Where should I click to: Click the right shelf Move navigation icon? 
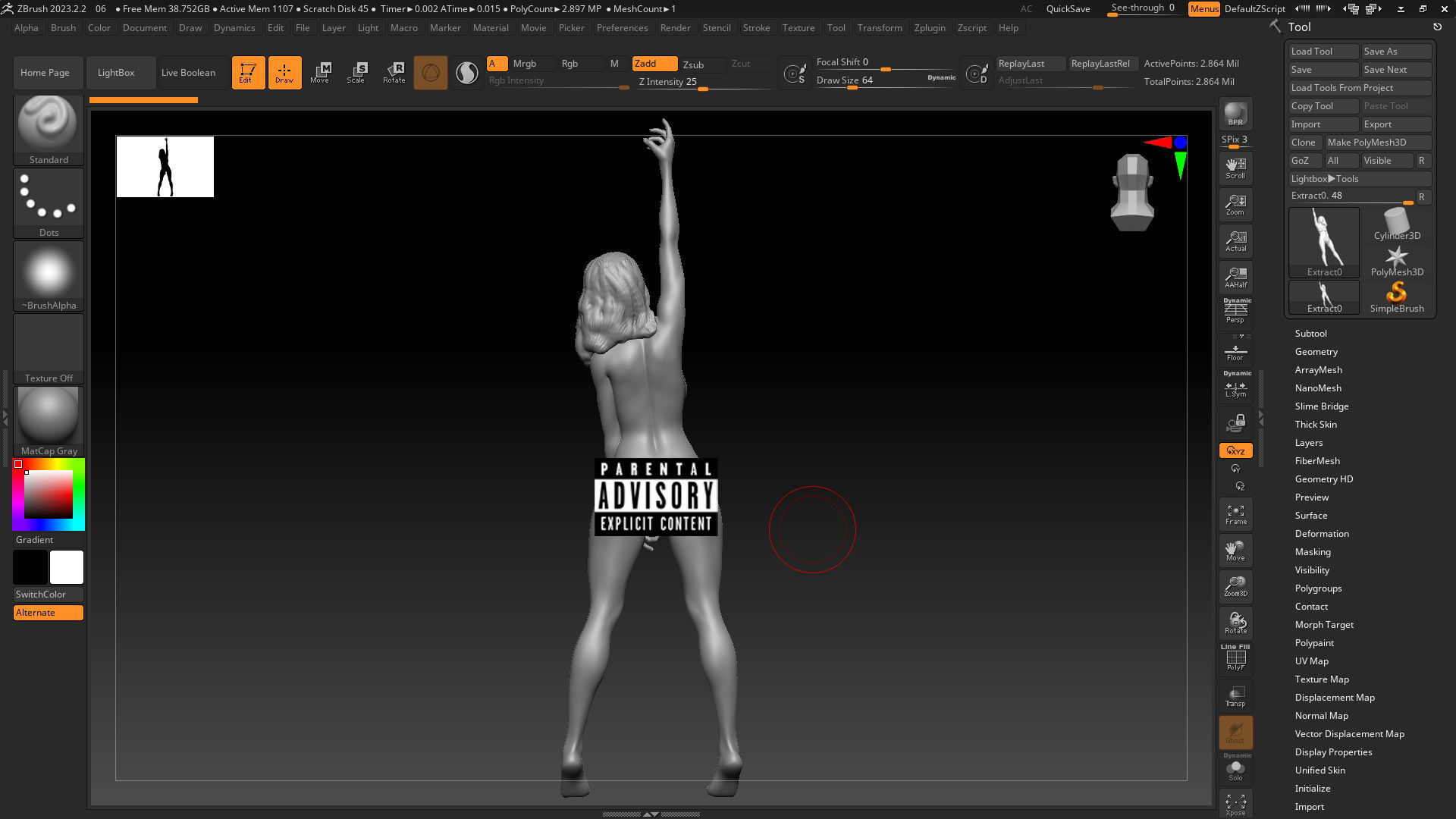coord(1235,551)
